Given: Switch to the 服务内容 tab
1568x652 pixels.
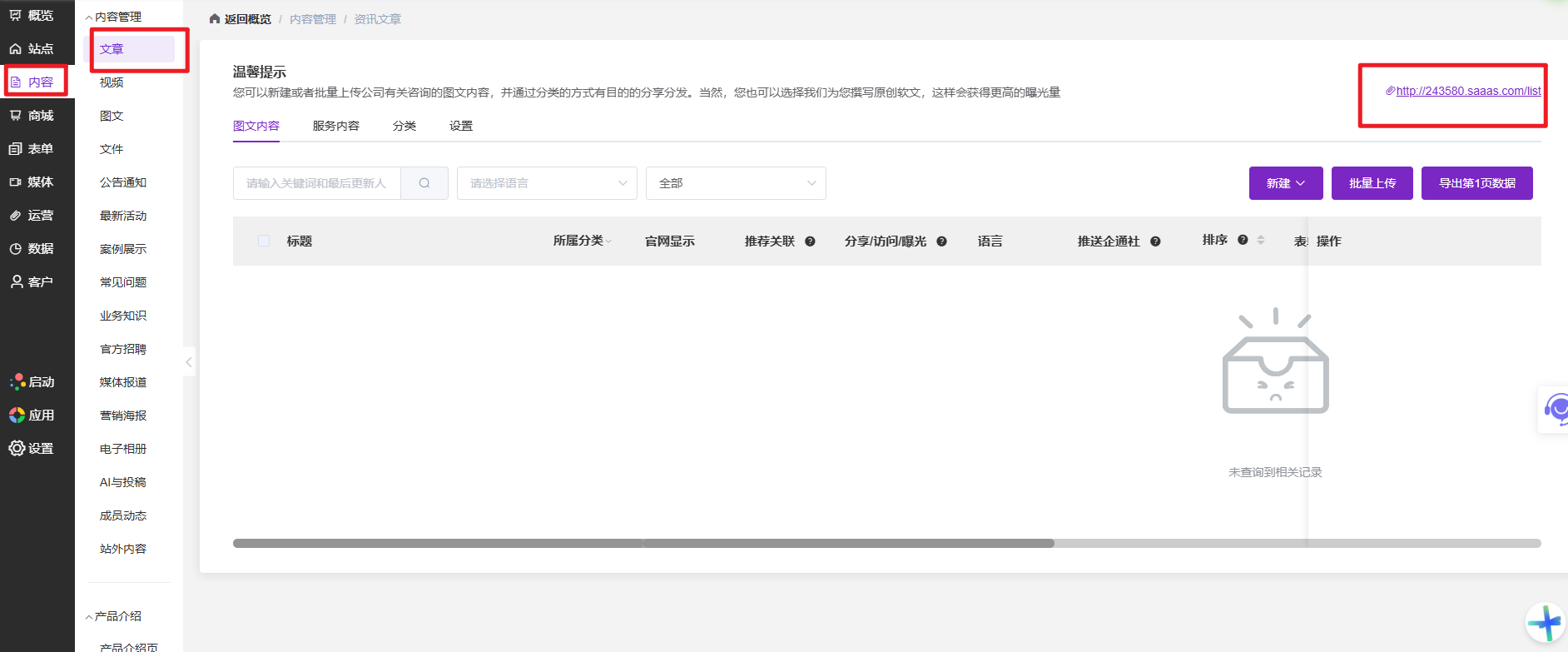Looking at the screenshot, I should (336, 126).
